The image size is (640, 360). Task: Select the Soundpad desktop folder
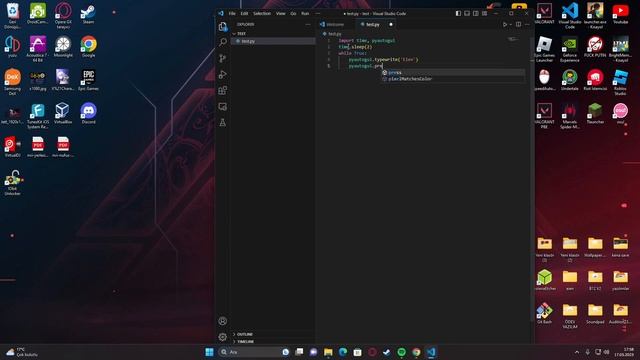(x=595, y=313)
